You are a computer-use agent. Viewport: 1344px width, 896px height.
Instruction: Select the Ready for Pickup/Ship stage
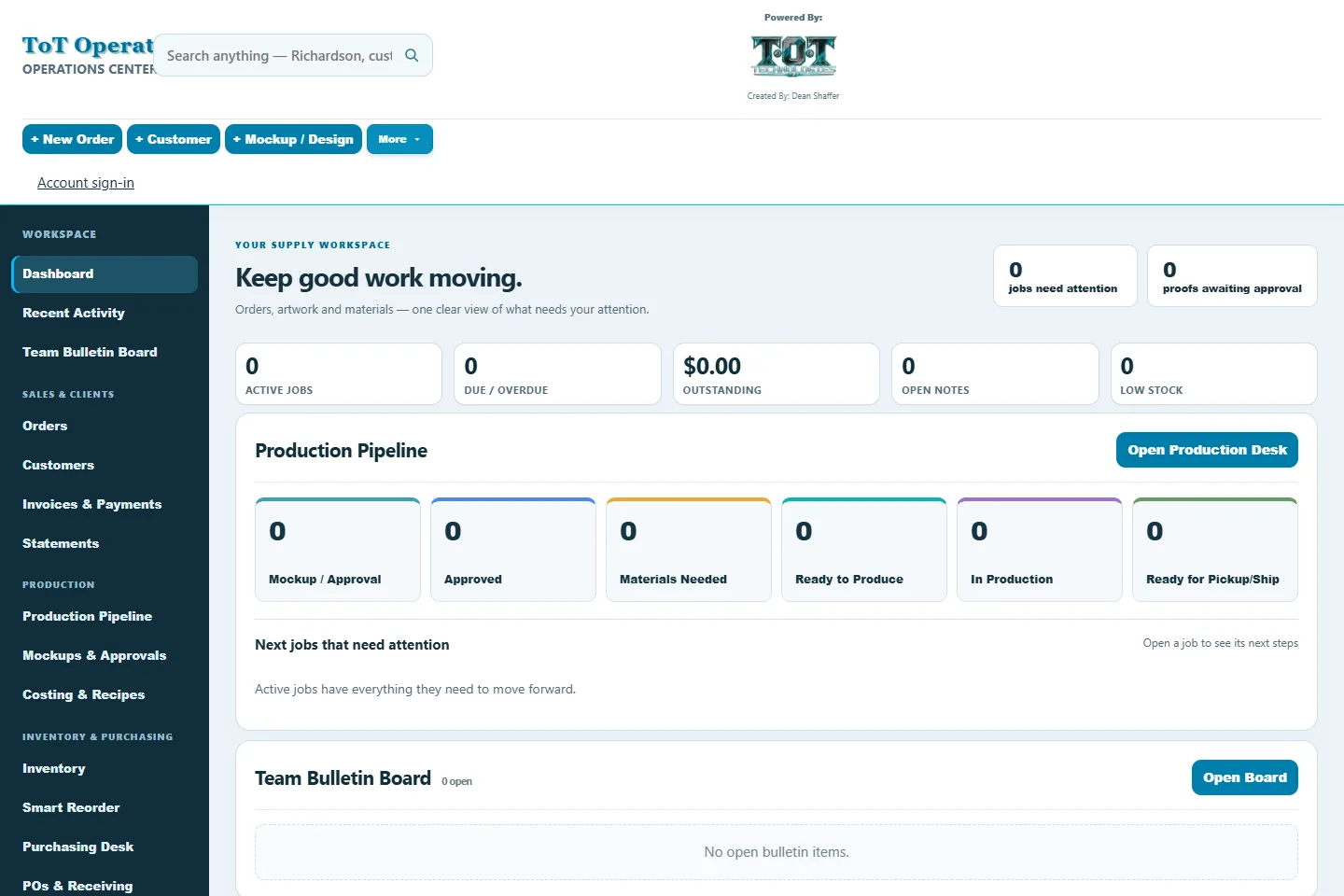1215,550
